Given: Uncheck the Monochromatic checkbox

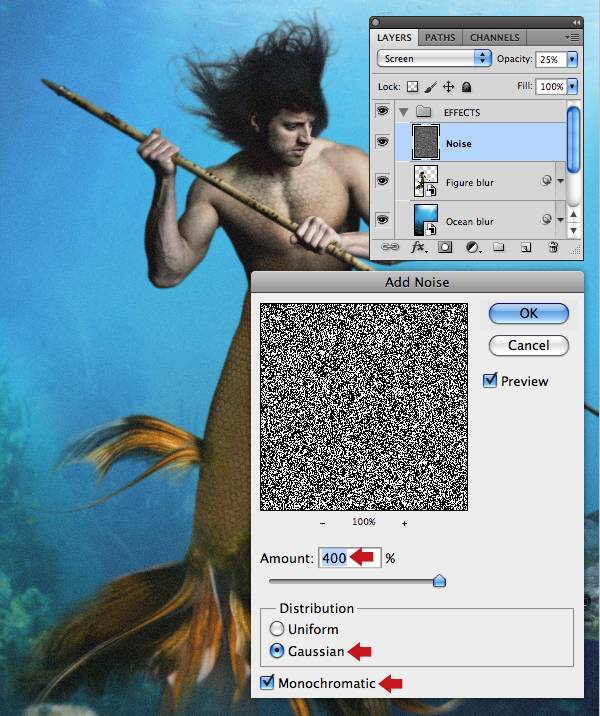Looking at the screenshot, I should 267,682.
